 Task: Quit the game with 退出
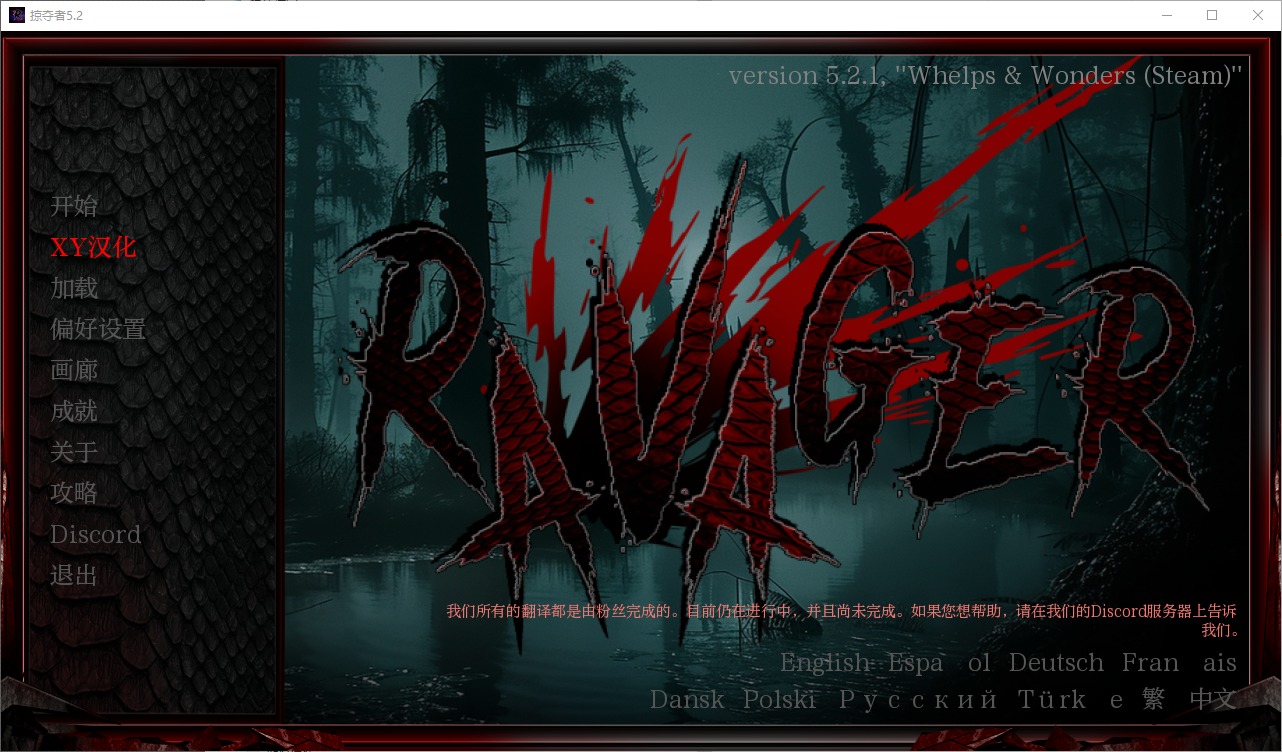coord(74,575)
